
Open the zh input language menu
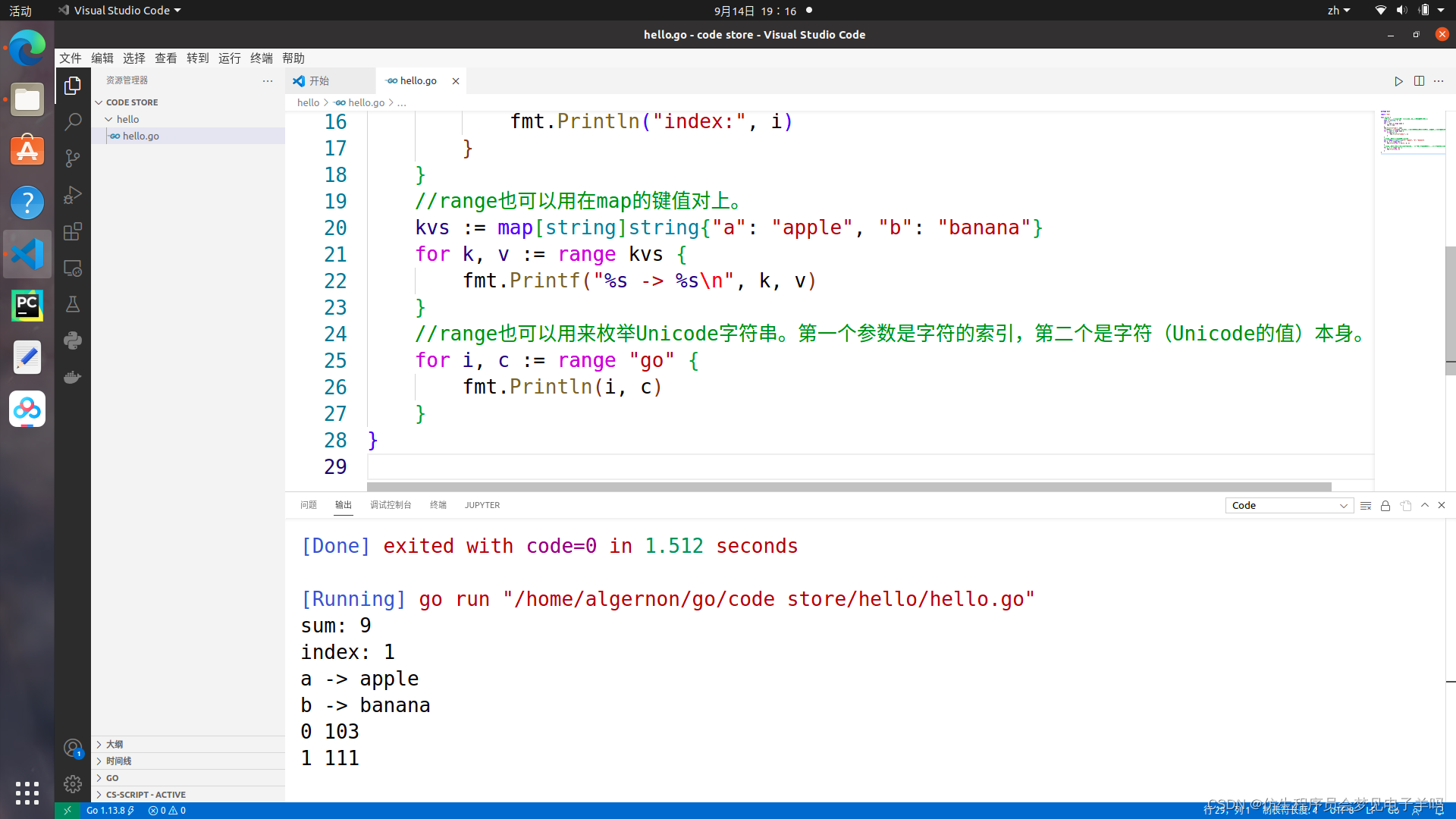pyautogui.click(x=1338, y=11)
